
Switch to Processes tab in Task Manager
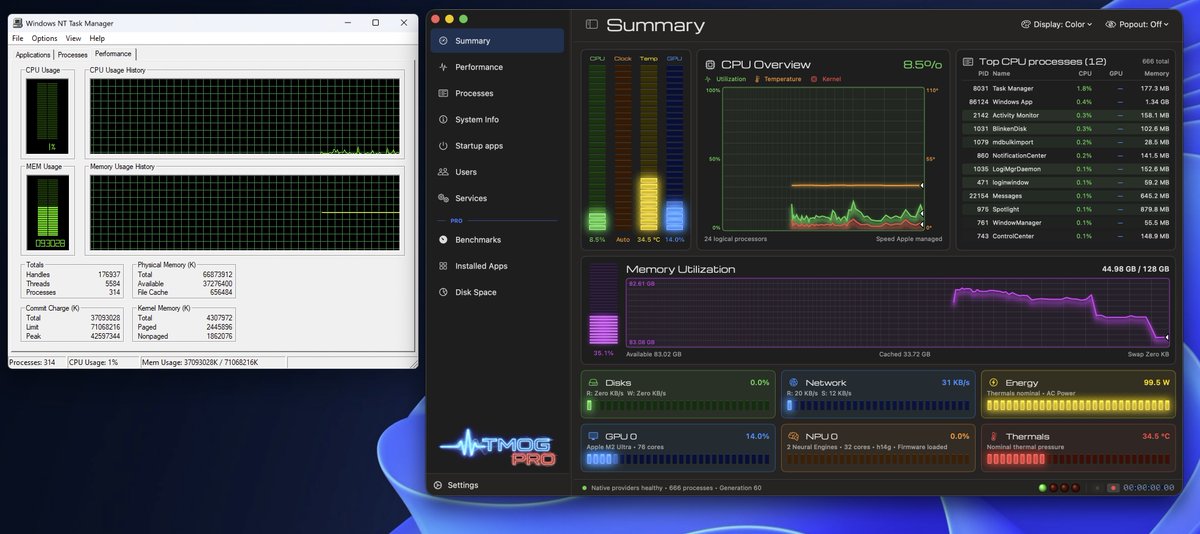point(73,55)
